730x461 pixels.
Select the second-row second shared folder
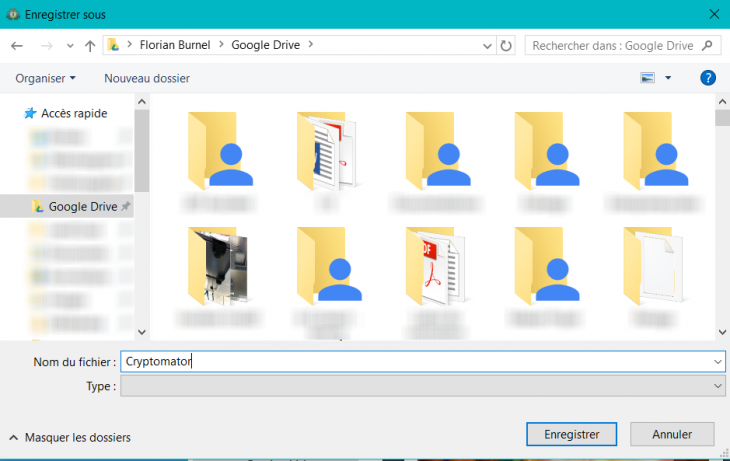tap(329, 266)
